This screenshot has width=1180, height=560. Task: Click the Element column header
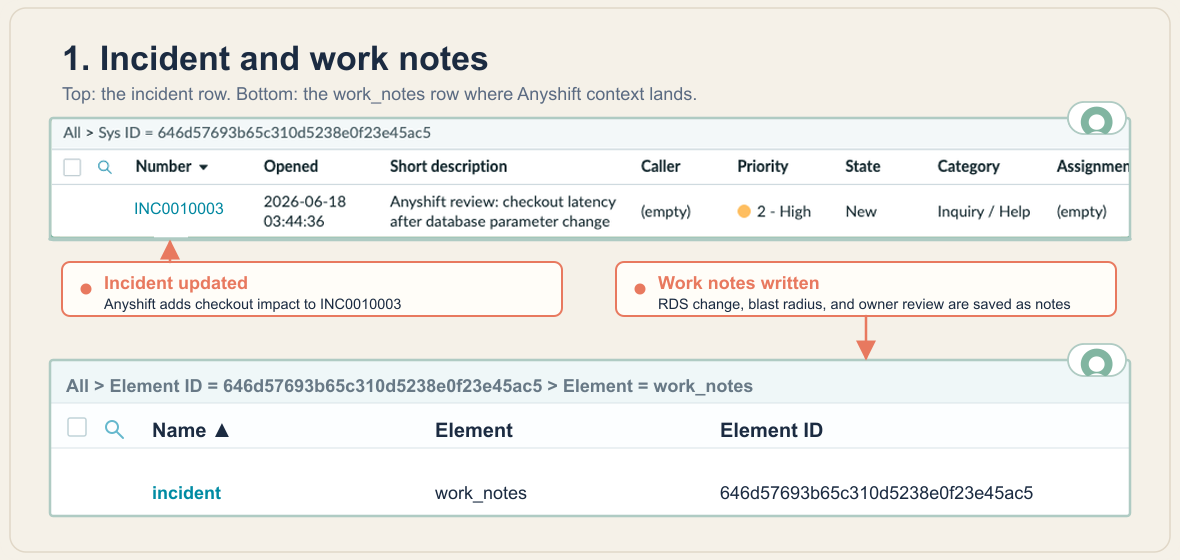474,431
